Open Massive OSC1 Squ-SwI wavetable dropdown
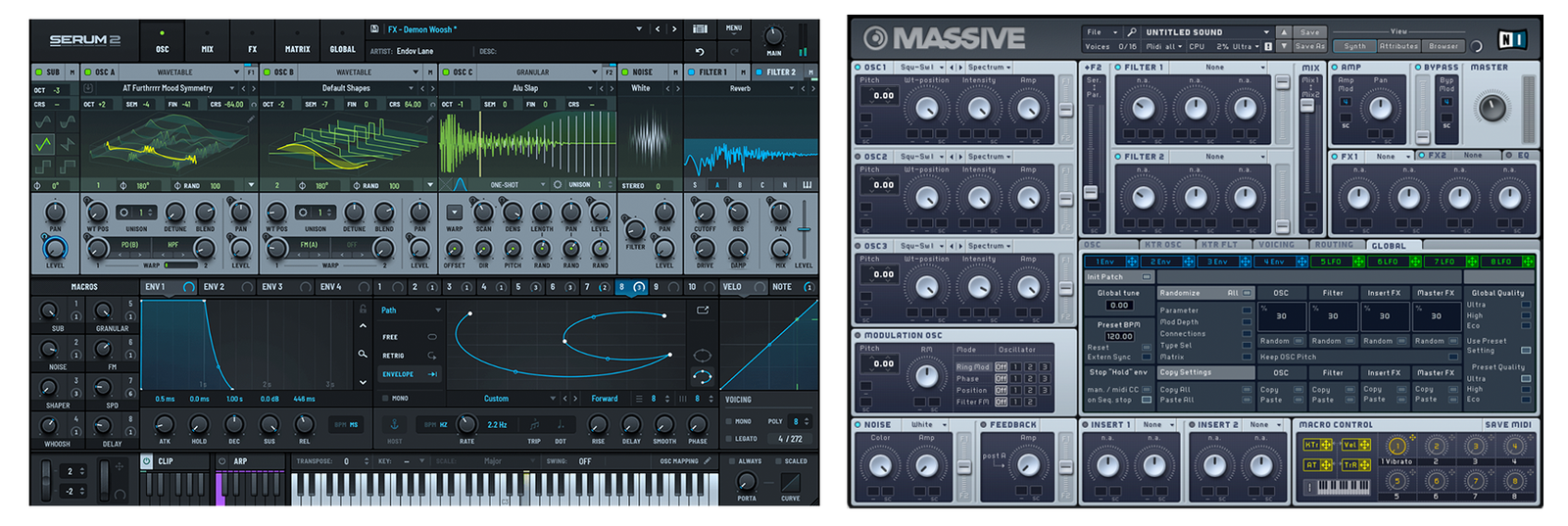The width and height of the screenshot is (1568, 526). 921,68
